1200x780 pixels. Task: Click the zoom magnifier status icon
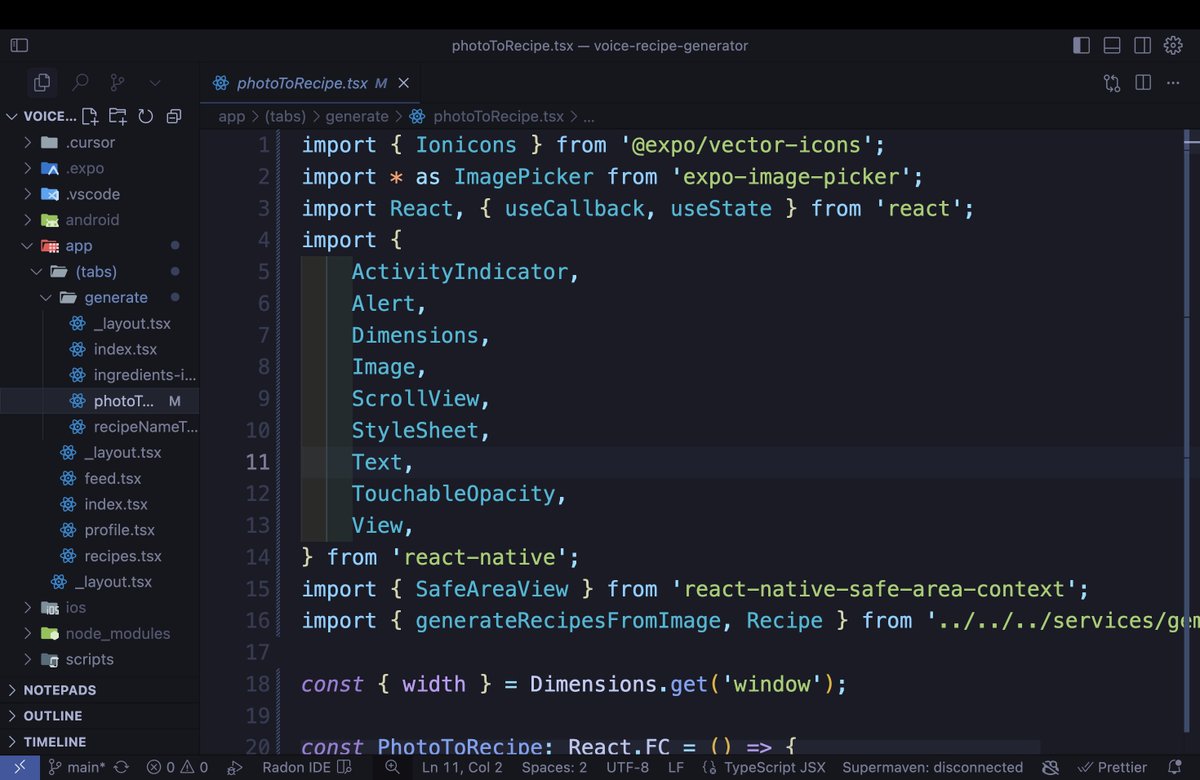point(392,767)
